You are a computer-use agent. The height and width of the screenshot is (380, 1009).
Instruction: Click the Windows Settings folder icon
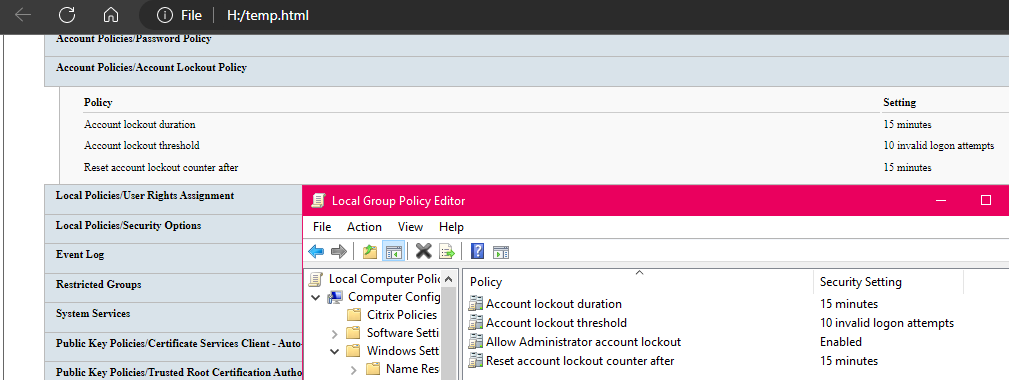353,351
